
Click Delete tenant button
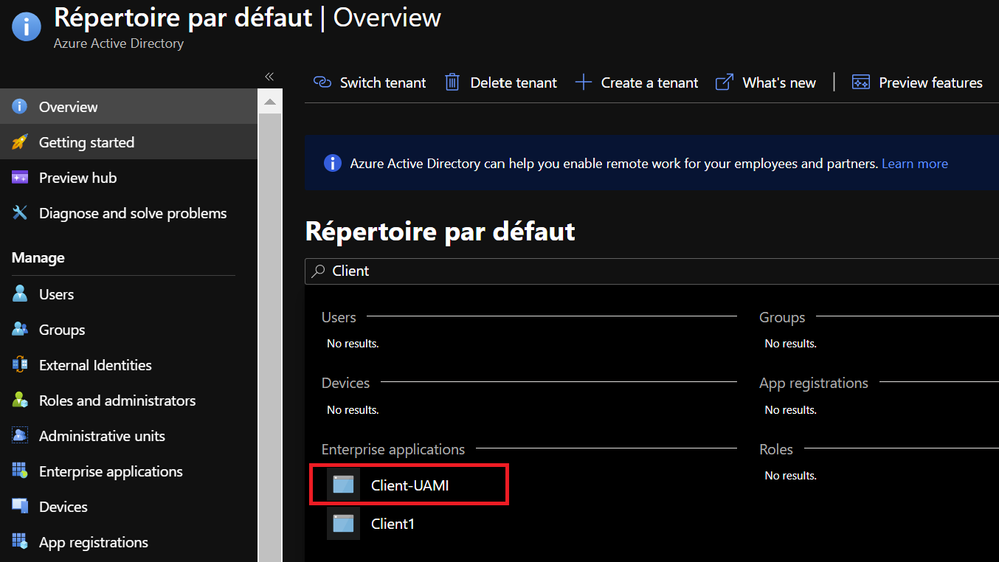coord(501,82)
